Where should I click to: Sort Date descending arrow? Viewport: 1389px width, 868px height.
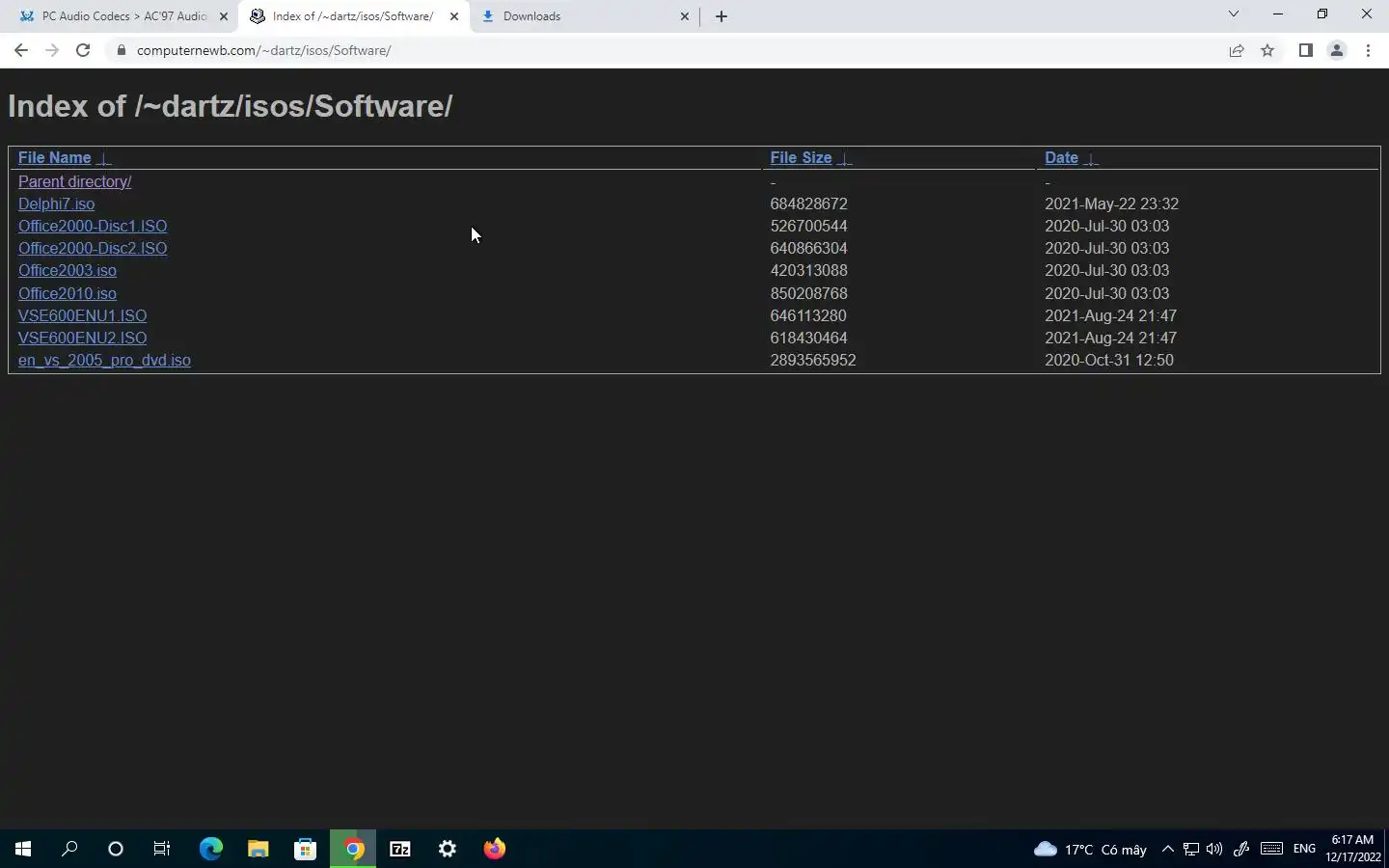pos(1091,158)
